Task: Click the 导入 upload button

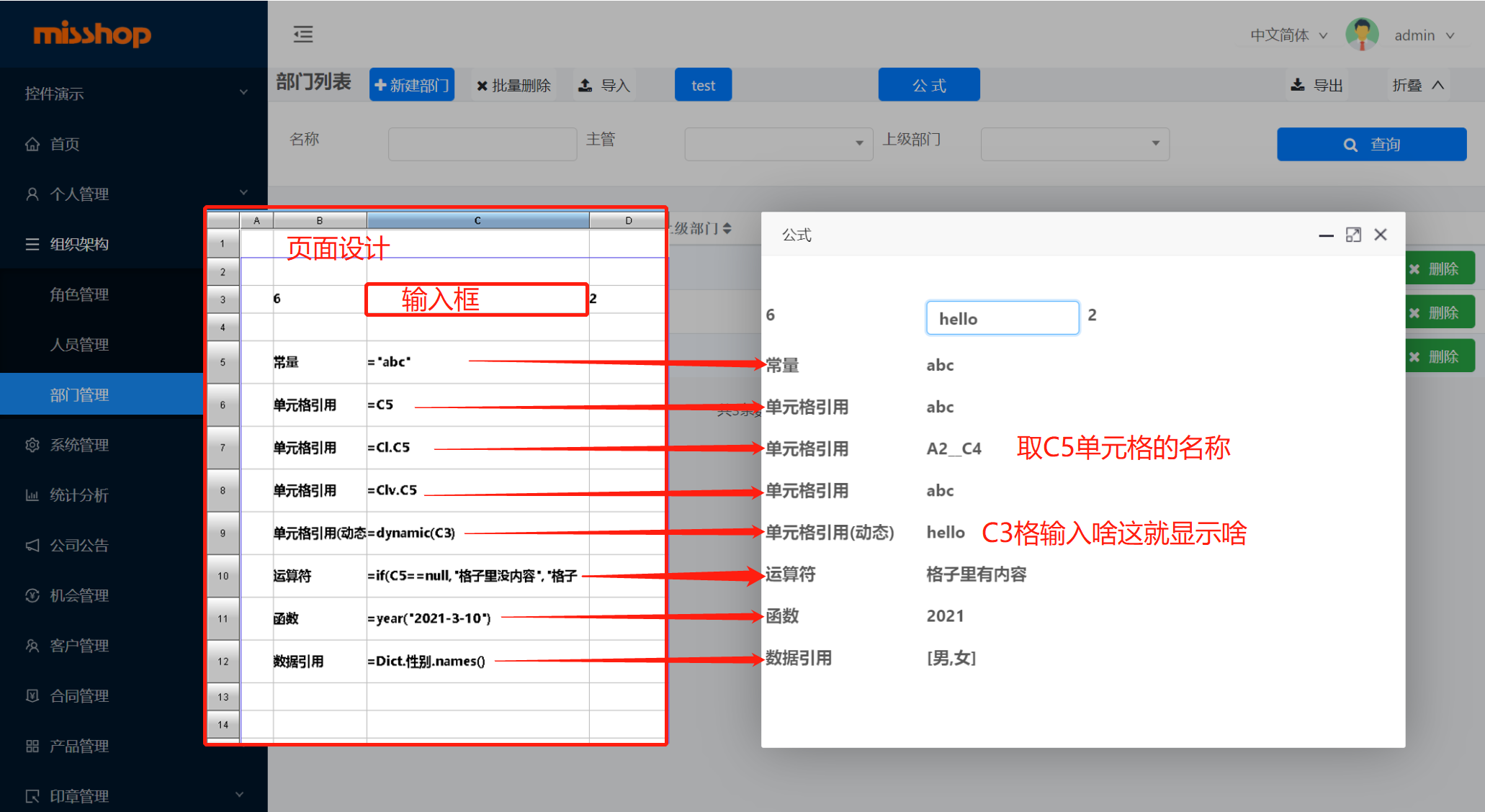Action: pos(605,85)
